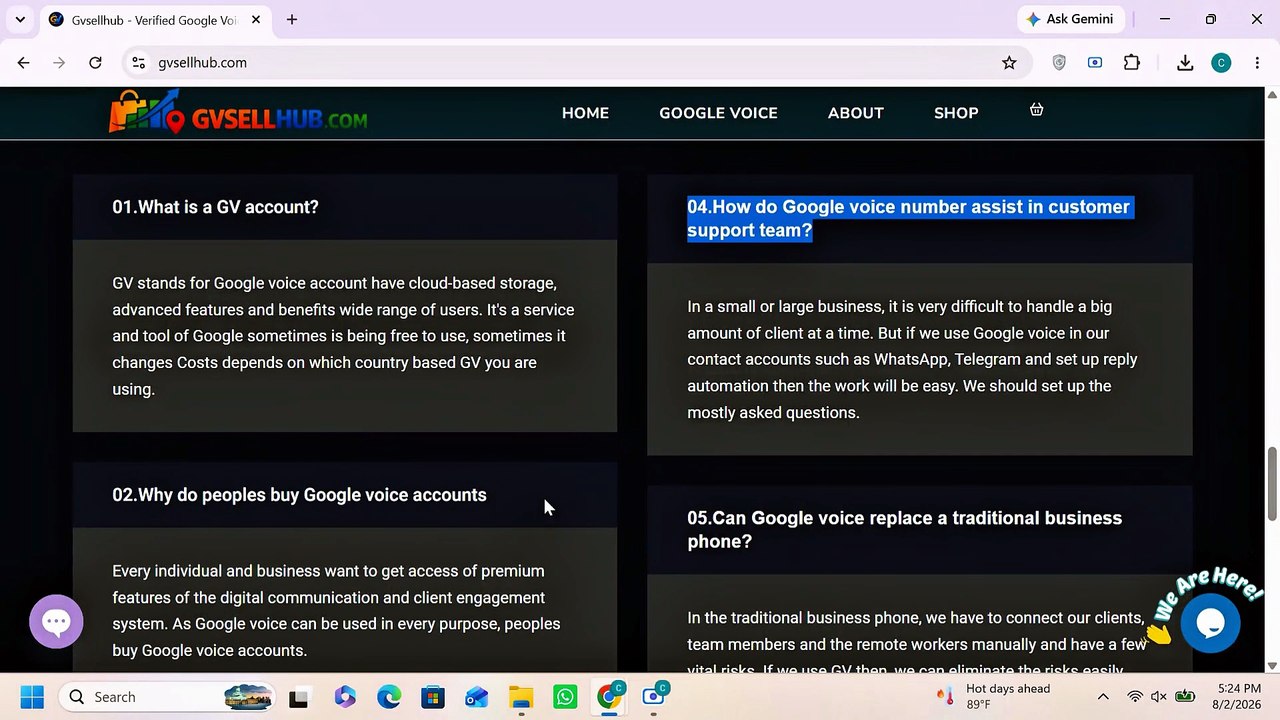Open the weather widget 'Hot days ahead'

994,697
